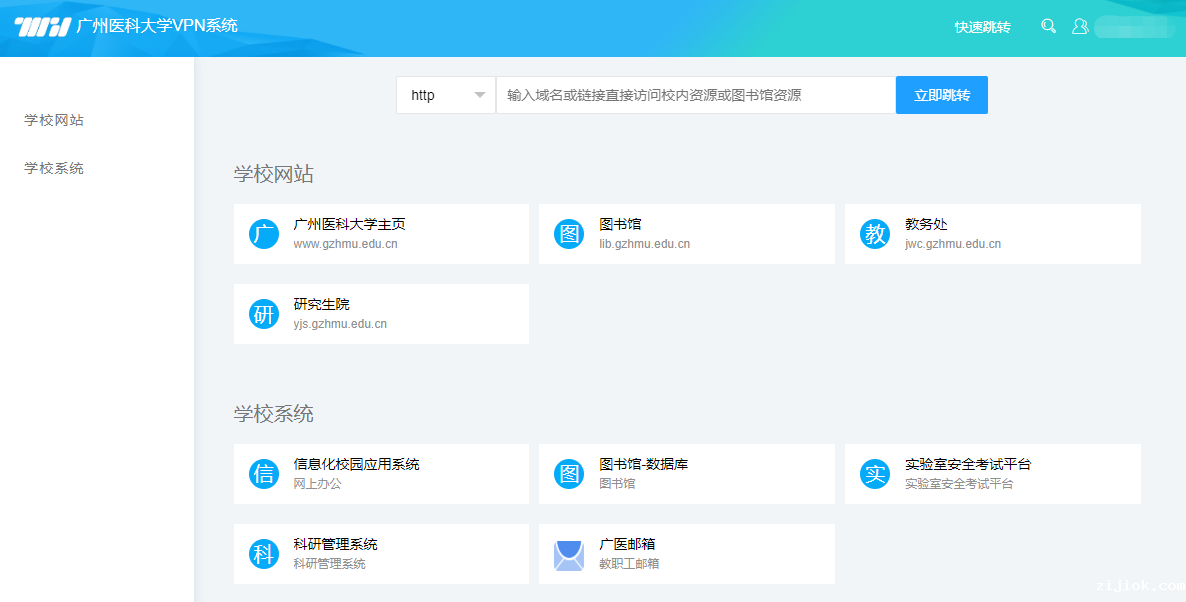Open the yjs.gzhmu.edu.cn address text
The image size is (1186, 602).
(x=340, y=324)
